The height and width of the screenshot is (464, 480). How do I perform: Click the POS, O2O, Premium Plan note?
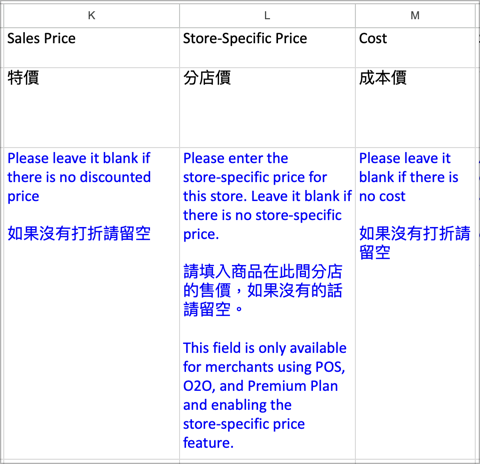(x=265, y=395)
